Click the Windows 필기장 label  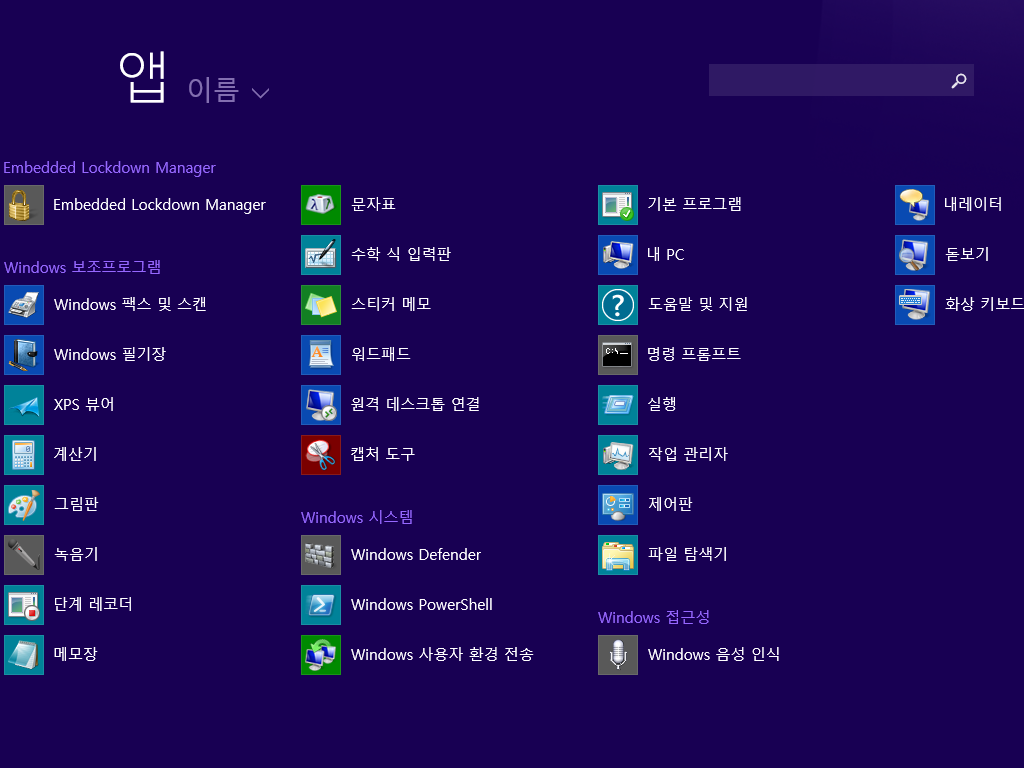(110, 355)
